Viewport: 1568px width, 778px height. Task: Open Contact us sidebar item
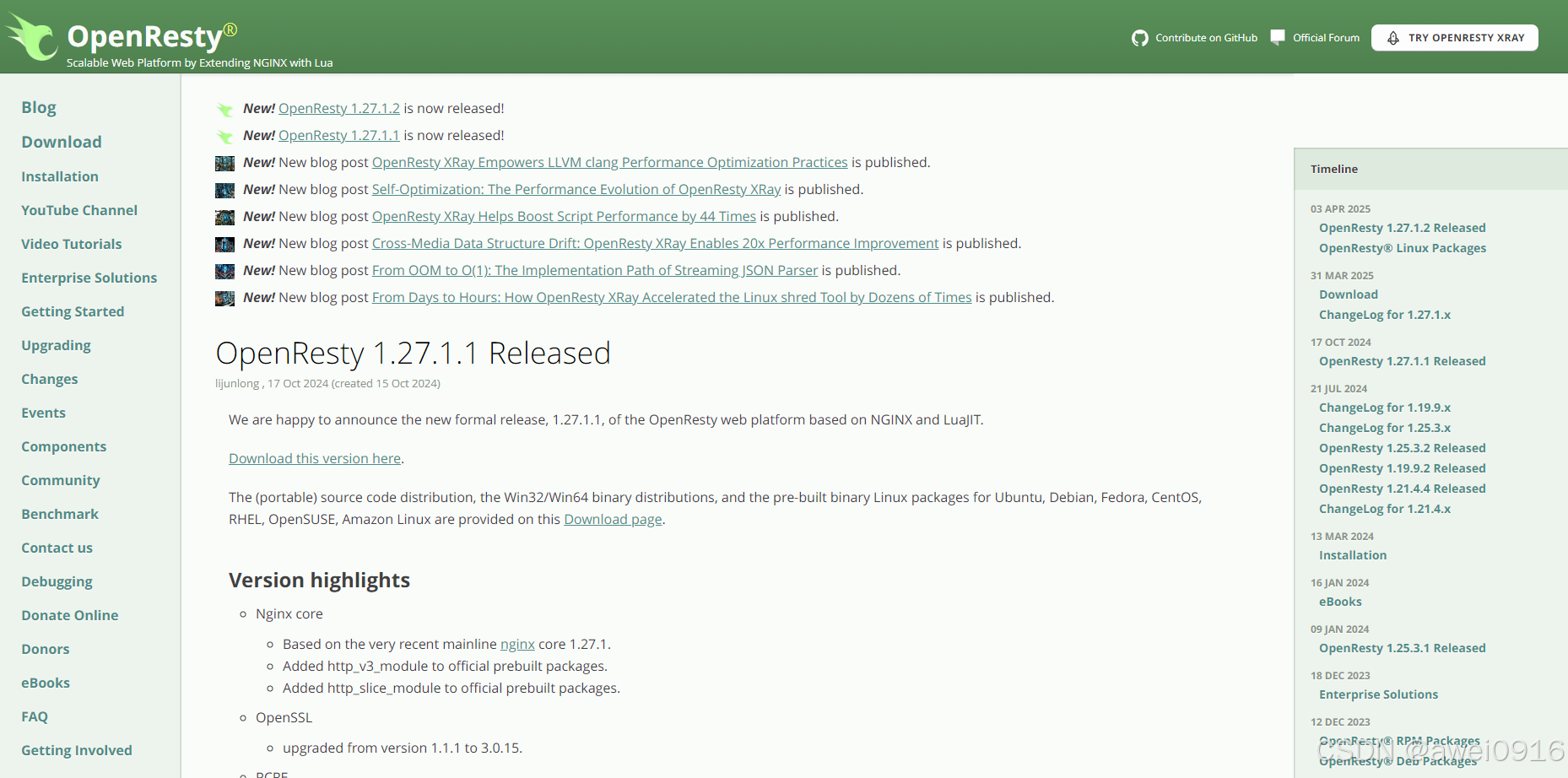pos(57,548)
